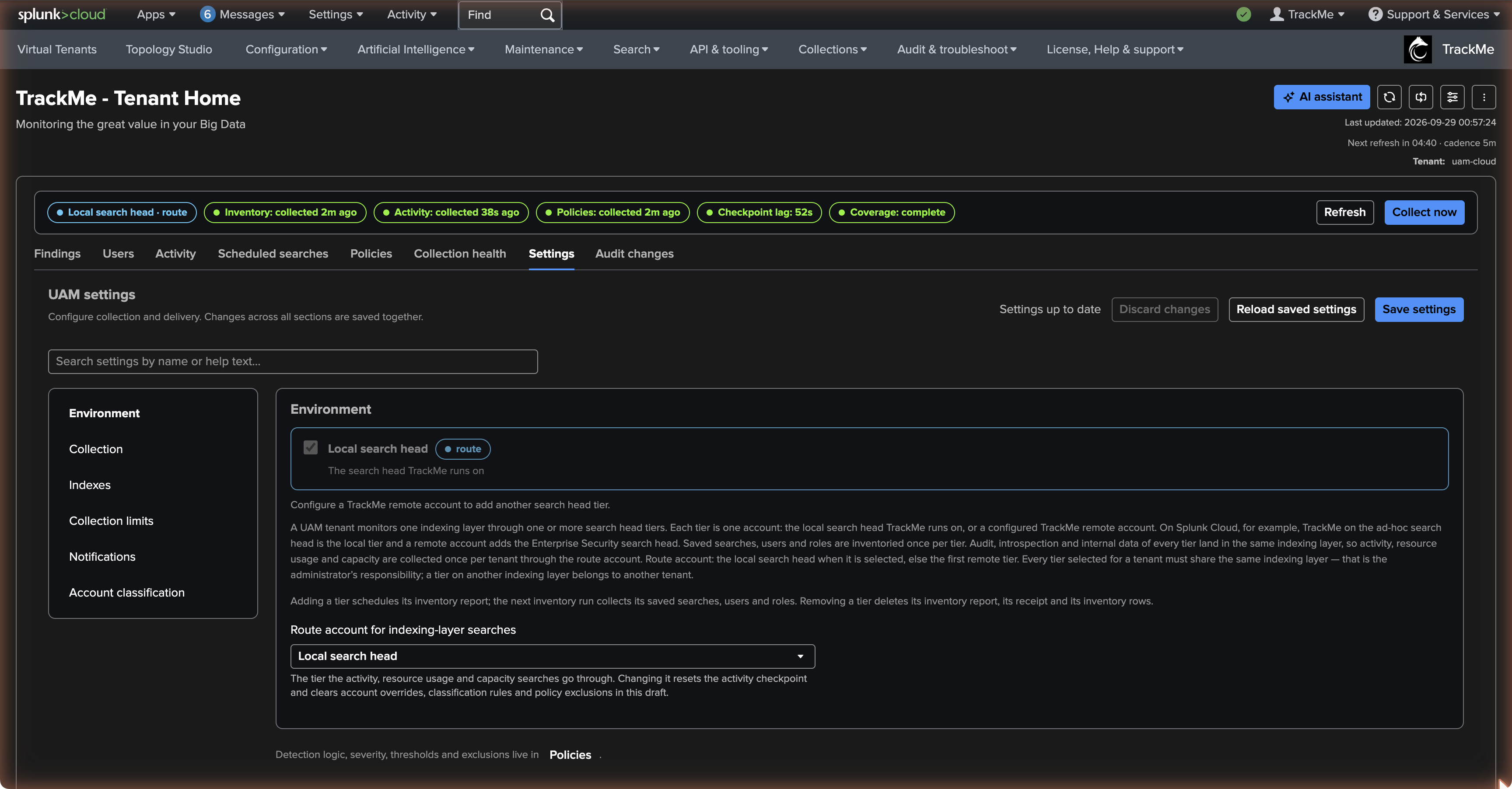Click the Save settings button

tap(1419, 309)
